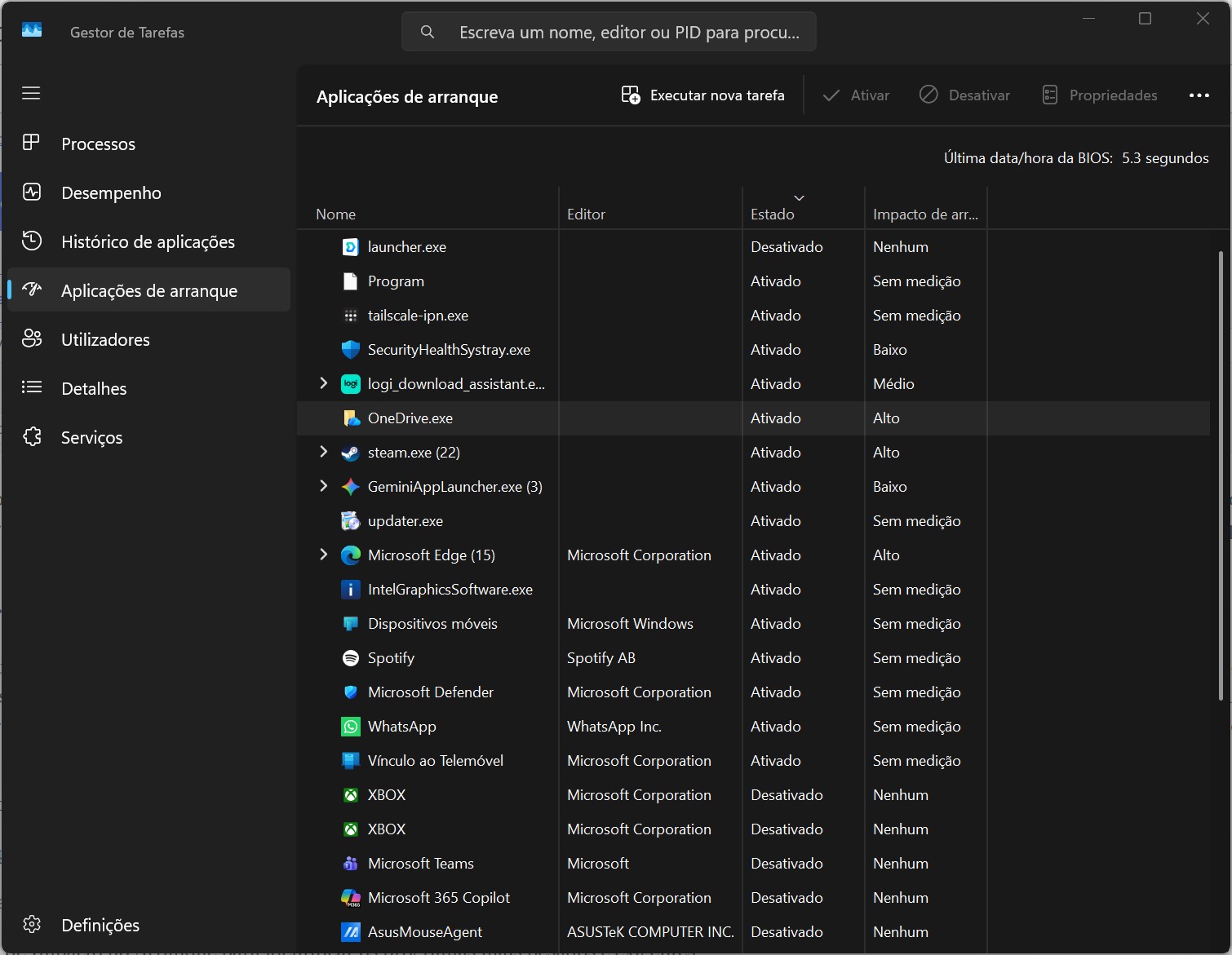Click the Task Manager app icon in title bar
This screenshot has height=955, width=1232.
[x=32, y=31]
